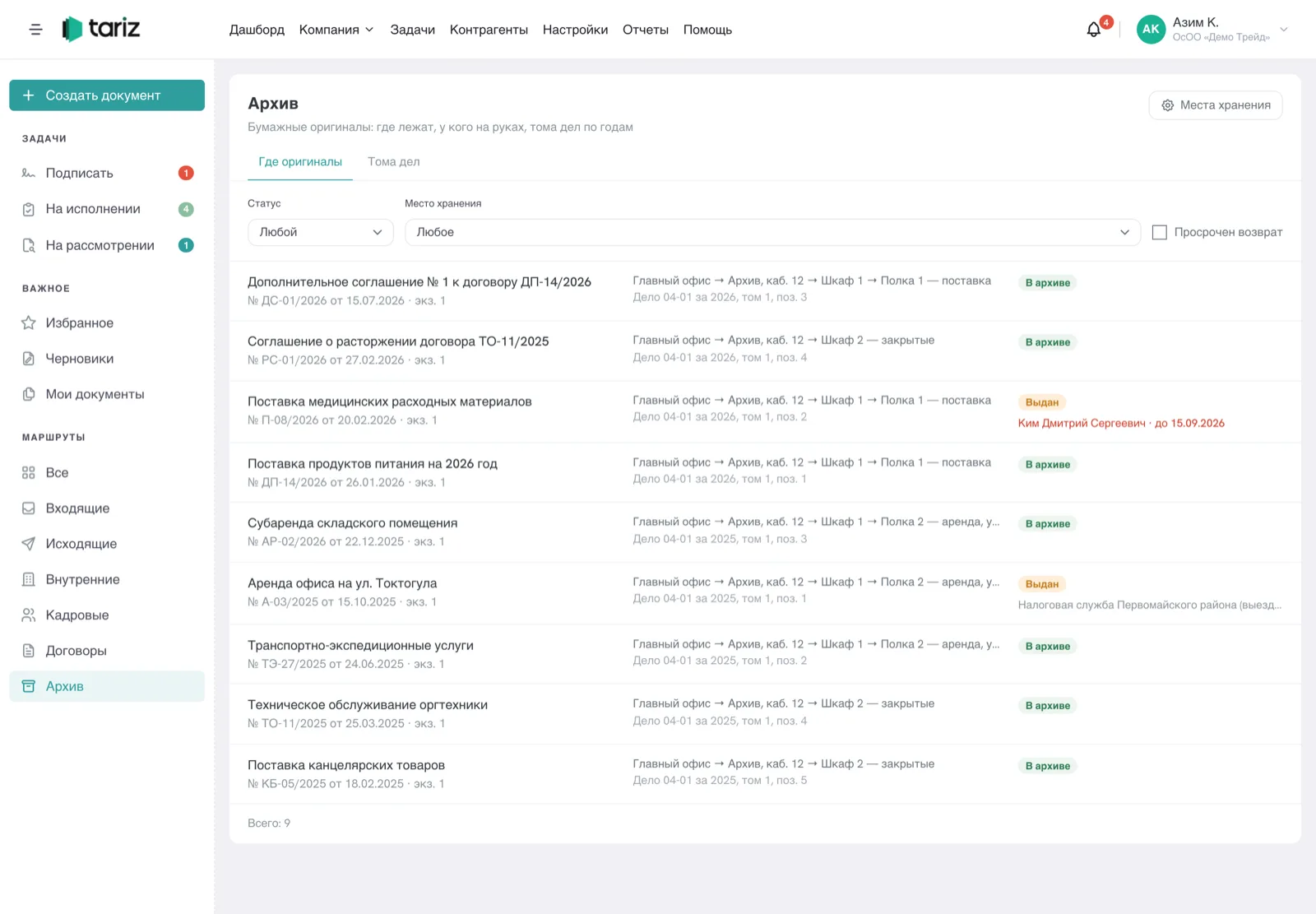The width and height of the screenshot is (1316, 914).
Task: Open the tariz logo home
Action: (x=101, y=29)
